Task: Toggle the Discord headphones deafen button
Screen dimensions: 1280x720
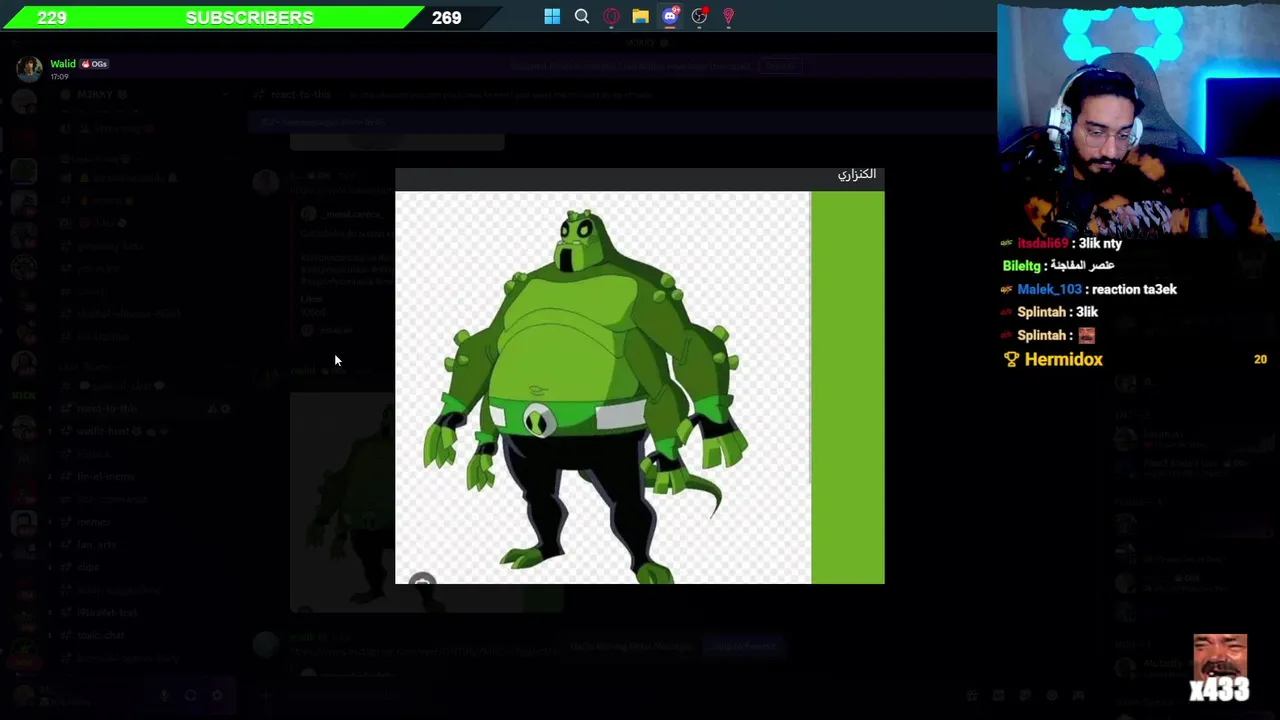Action: click(191, 695)
